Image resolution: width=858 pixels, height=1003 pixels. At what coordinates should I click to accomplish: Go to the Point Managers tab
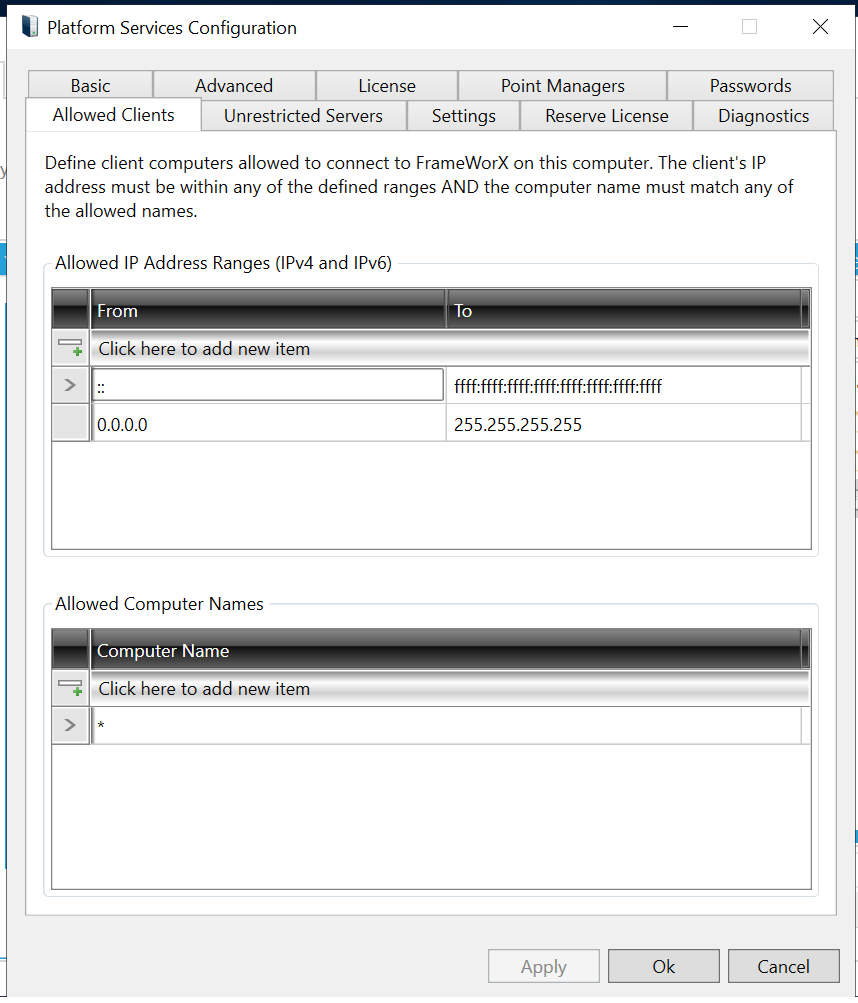pos(562,86)
